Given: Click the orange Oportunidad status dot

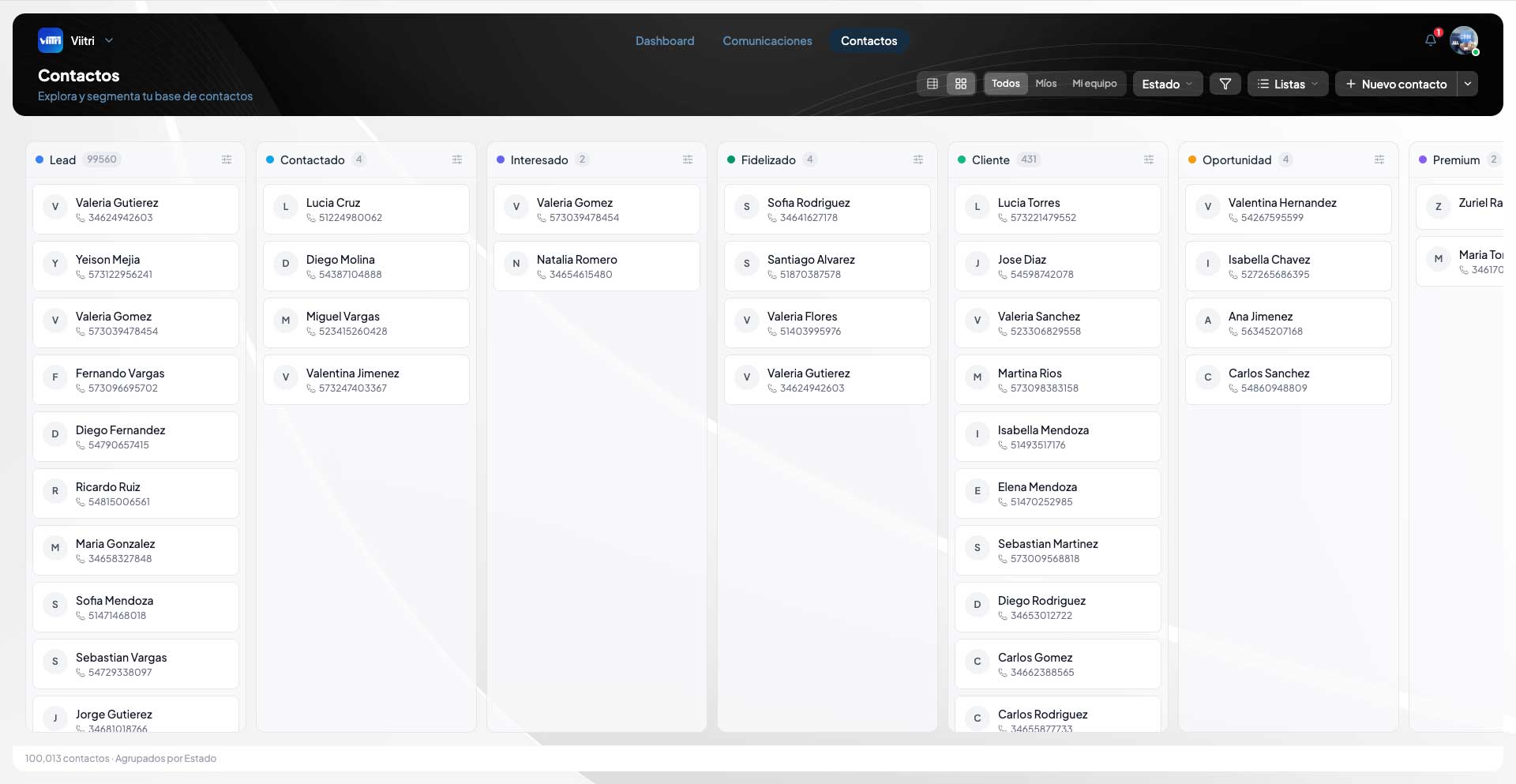Looking at the screenshot, I should point(1192,159).
